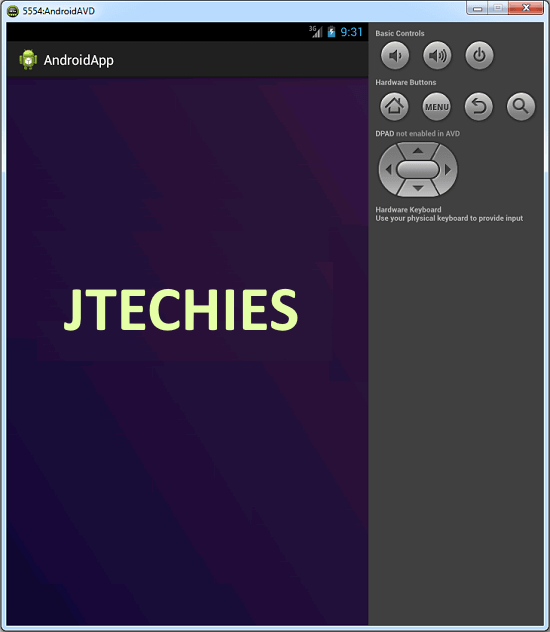Tap the hardware Home button
The height and width of the screenshot is (632, 550).
[394, 107]
